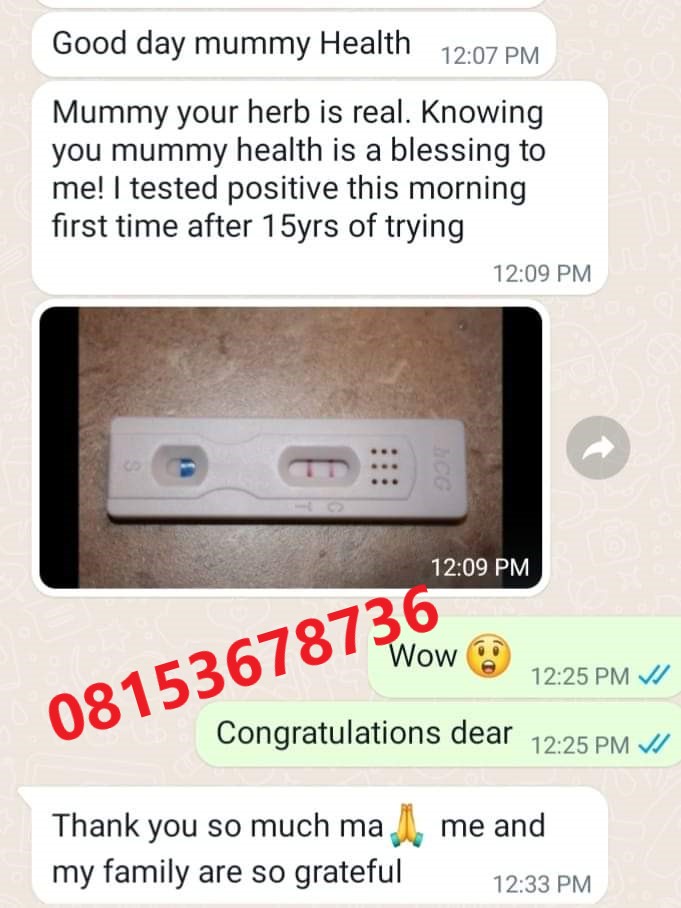
Task: Select the "Thank you so much ma" message
Action: 313,847
